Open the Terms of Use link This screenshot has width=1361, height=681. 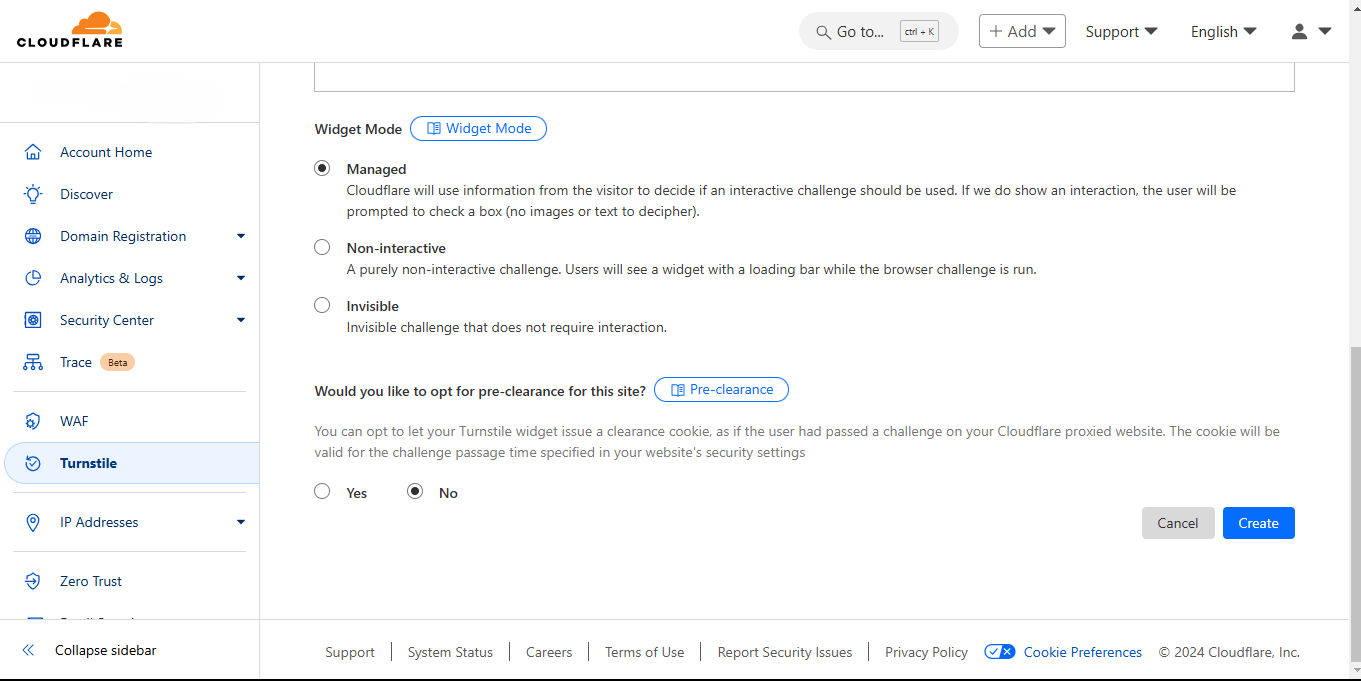645,652
